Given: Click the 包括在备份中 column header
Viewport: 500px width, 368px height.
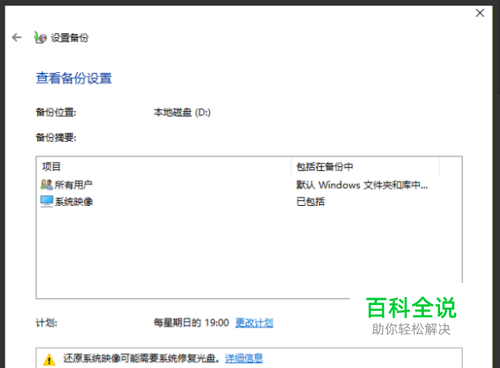Looking at the screenshot, I should coord(366,166).
